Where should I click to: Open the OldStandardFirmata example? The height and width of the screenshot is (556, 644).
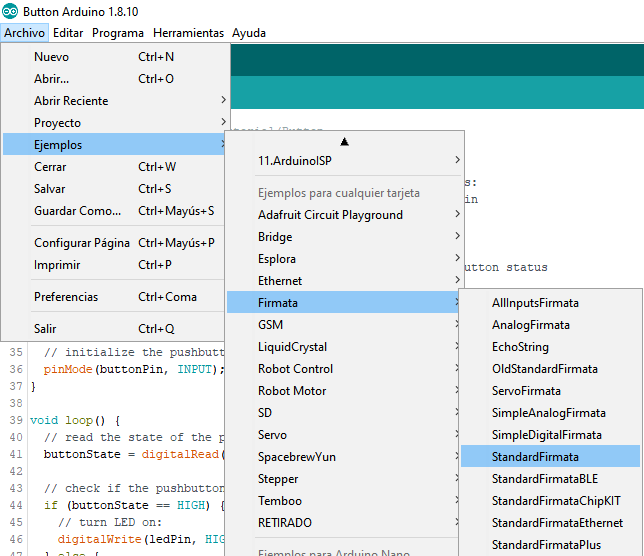coord(550,369)
